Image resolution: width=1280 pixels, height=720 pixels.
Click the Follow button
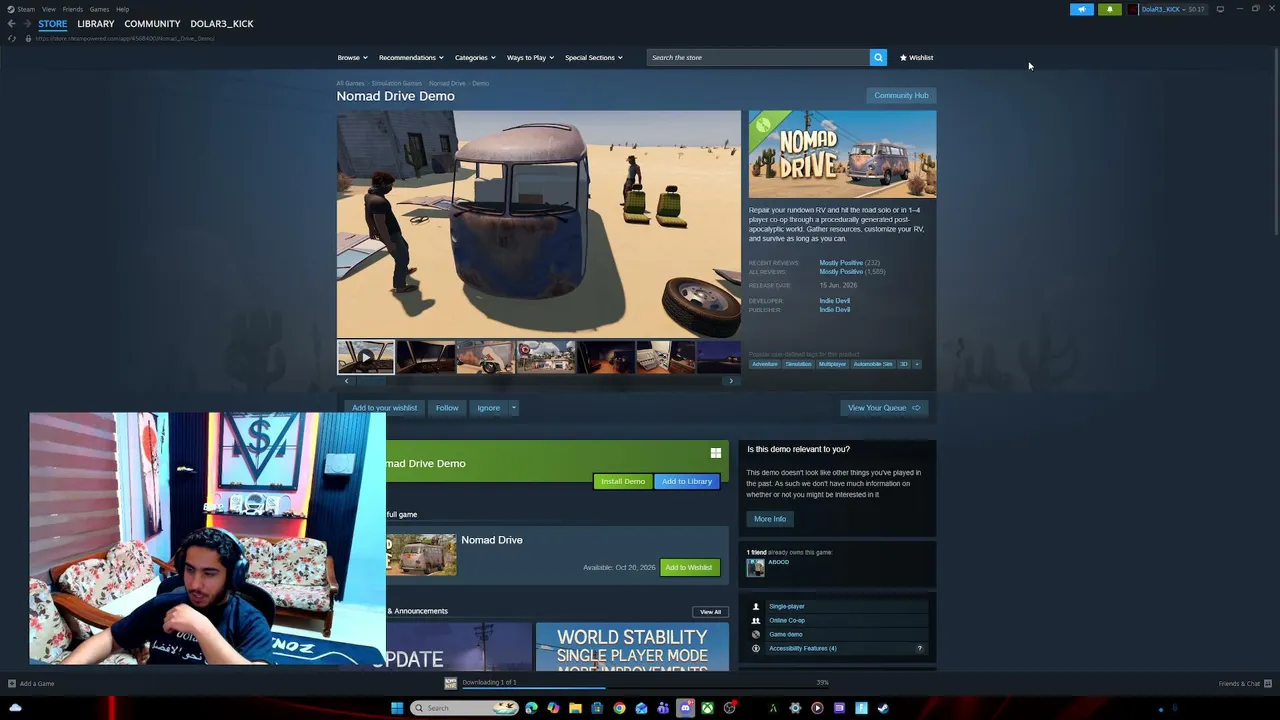click(447, 408)
